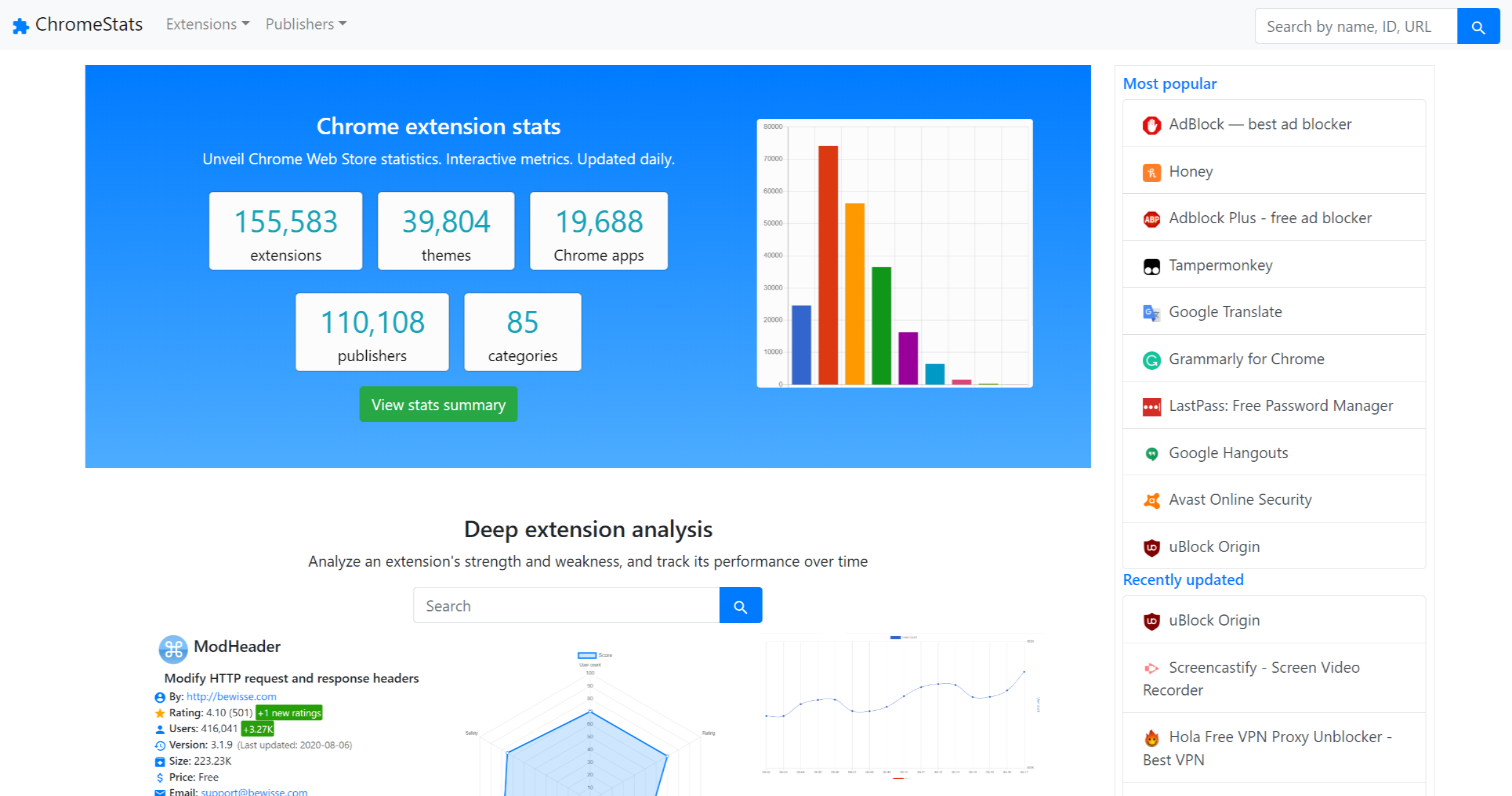Click the person icon beside Users

[x=159, y=729]
